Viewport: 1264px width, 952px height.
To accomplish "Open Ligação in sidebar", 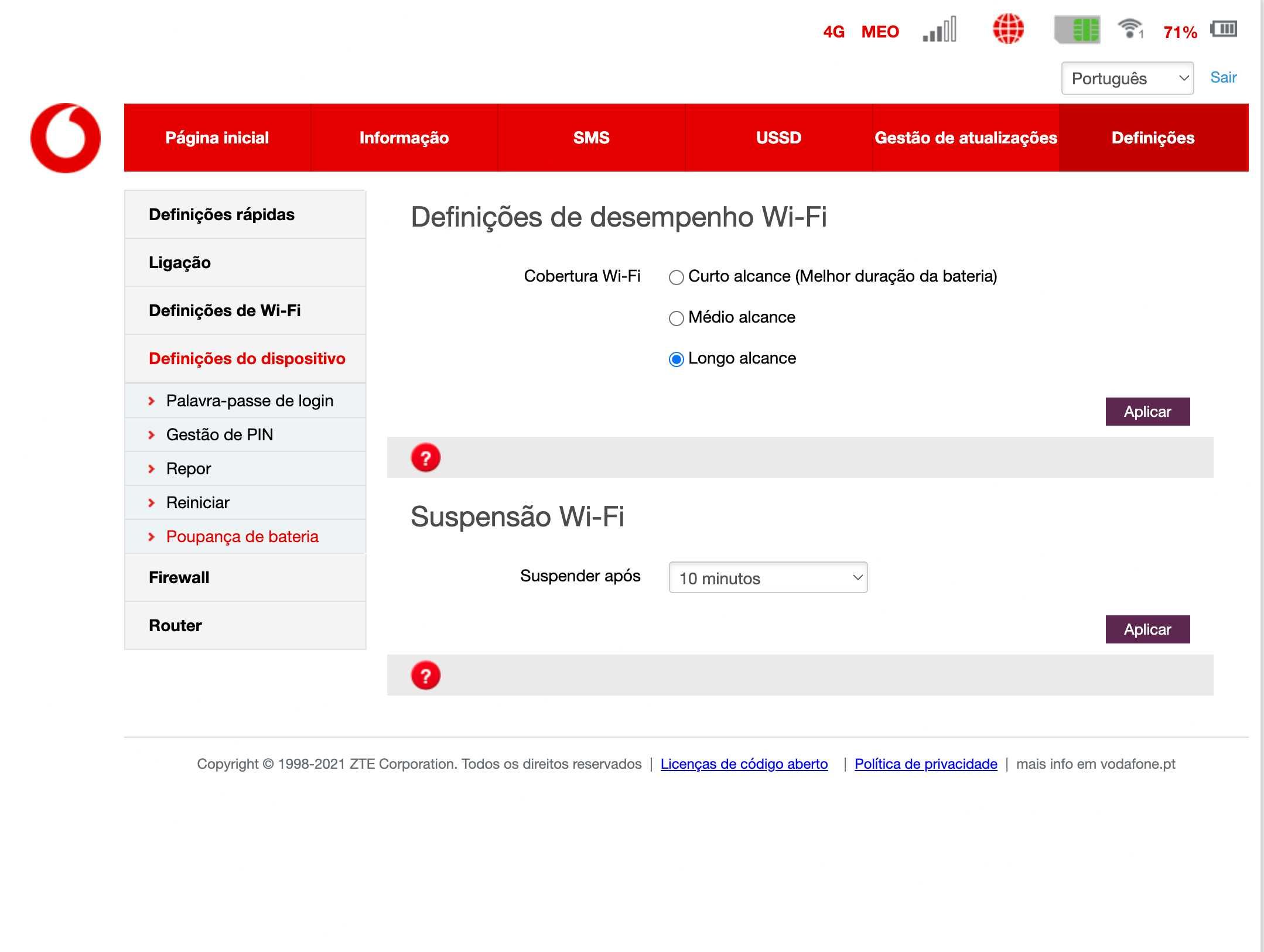I will [245, 262].
